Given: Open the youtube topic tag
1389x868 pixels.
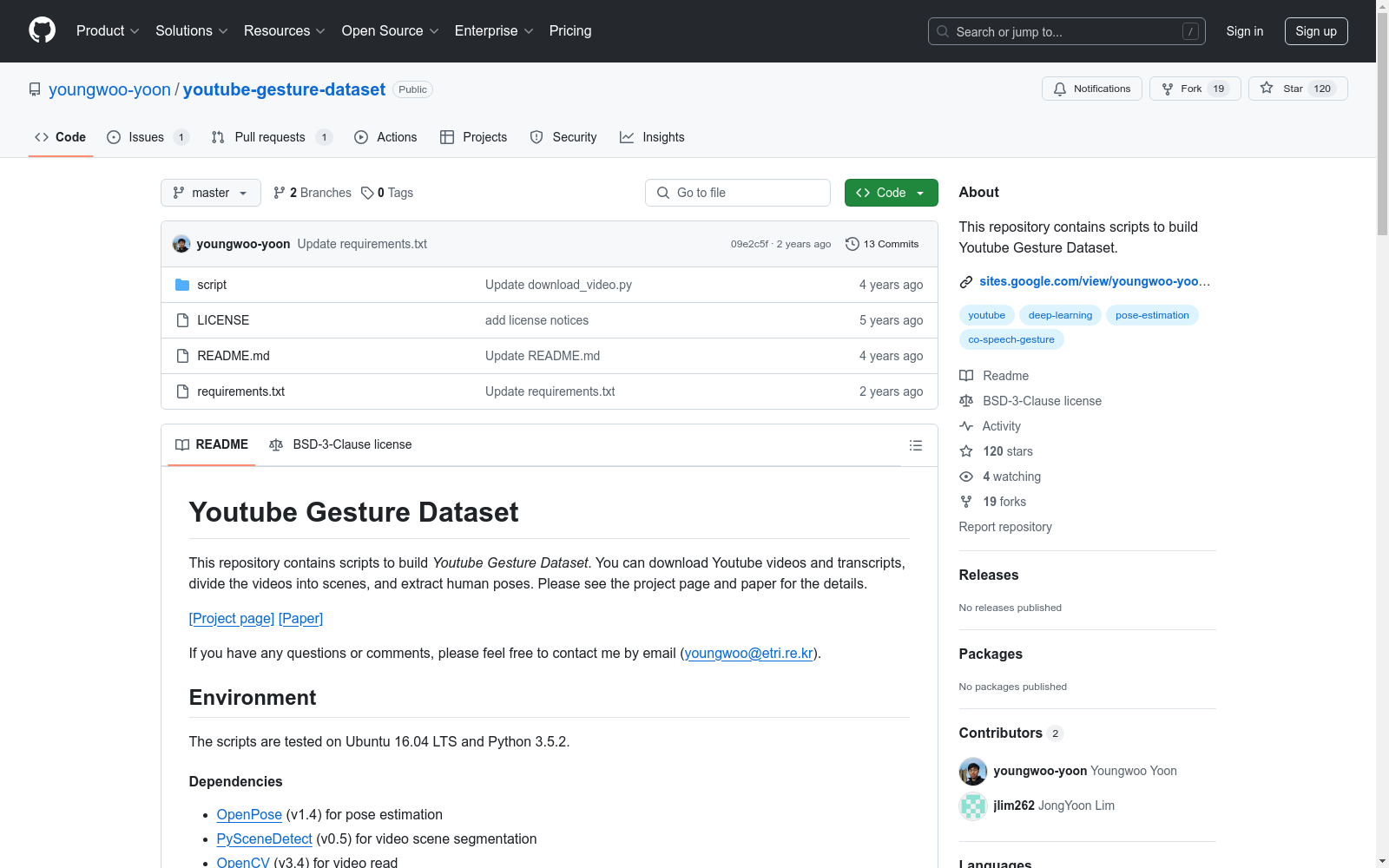Looking at the screenshot, I should pos(987,315).
